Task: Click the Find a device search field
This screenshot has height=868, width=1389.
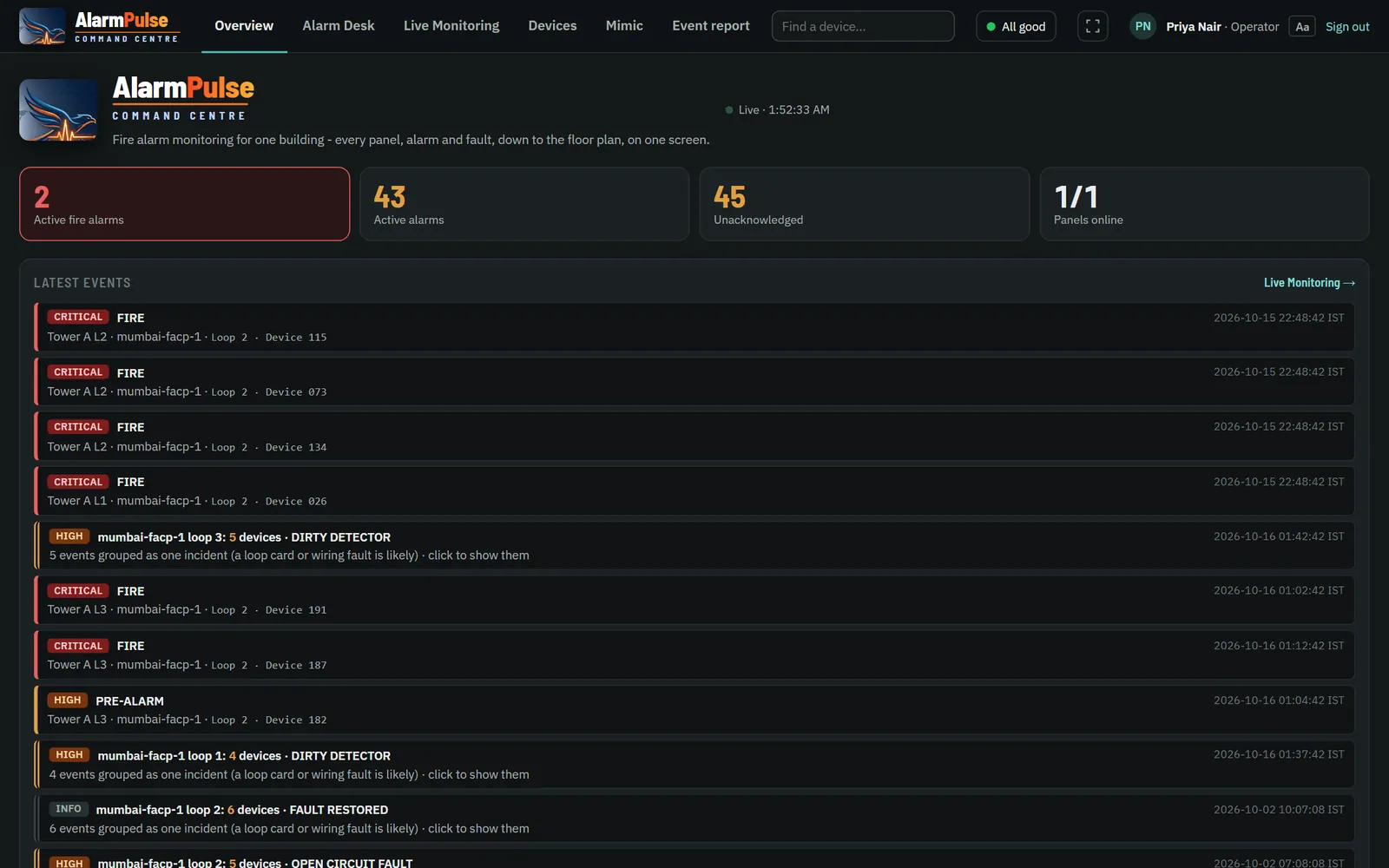Action: pyautogui.click(x=863, y=26)
